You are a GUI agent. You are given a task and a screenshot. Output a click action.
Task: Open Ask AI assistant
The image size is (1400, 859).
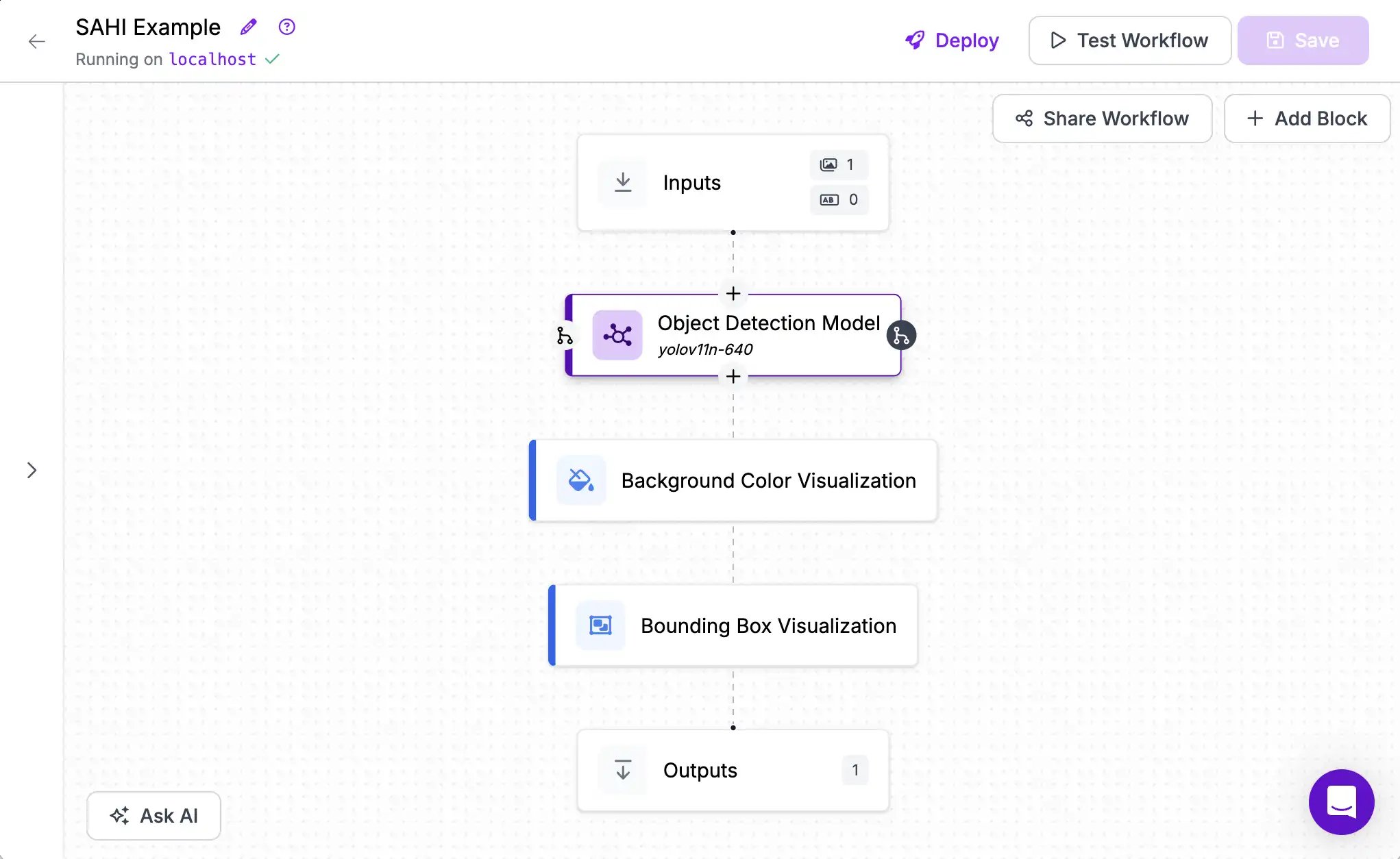click(x=153, y=816)
